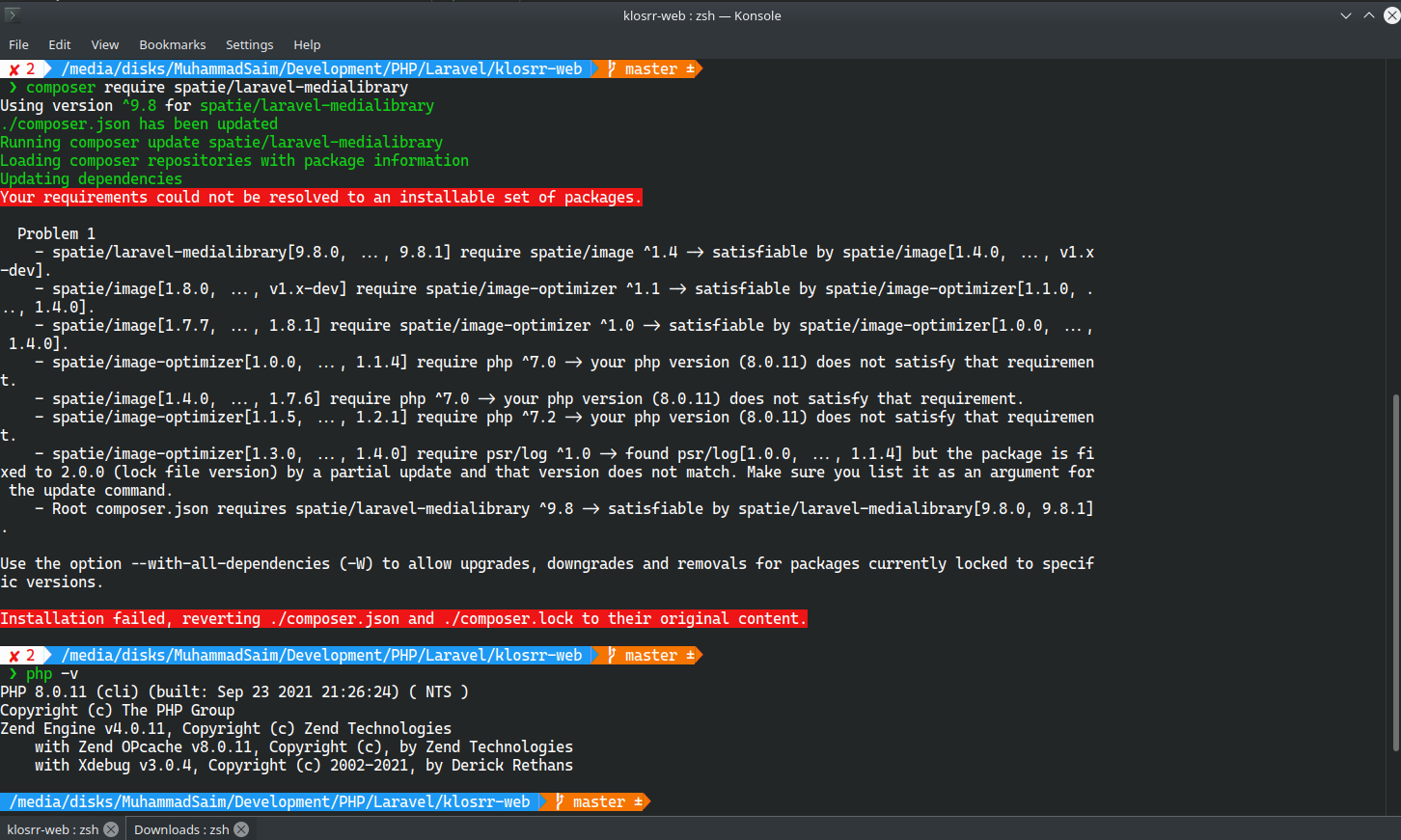
Task: Click the bottom prompt's klosrr-web path segment
Action: click(269, 801)
